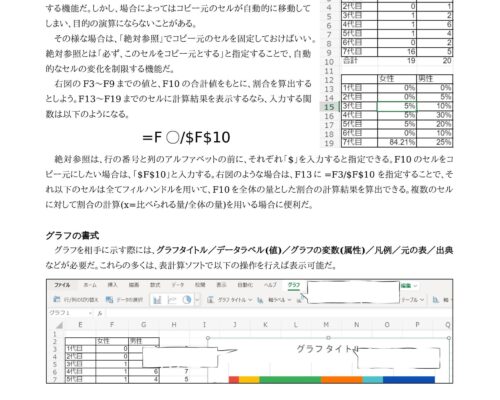Switch to the ヘルプ tab

point(270,285)
